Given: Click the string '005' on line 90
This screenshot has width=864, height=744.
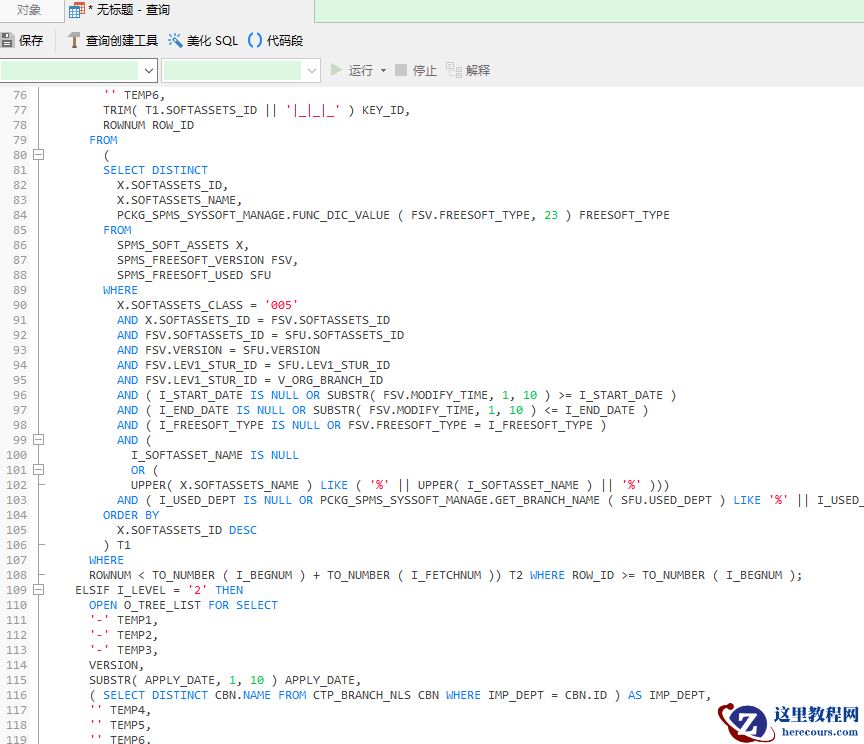Looking at the screenshot, I should pos(281,305).
